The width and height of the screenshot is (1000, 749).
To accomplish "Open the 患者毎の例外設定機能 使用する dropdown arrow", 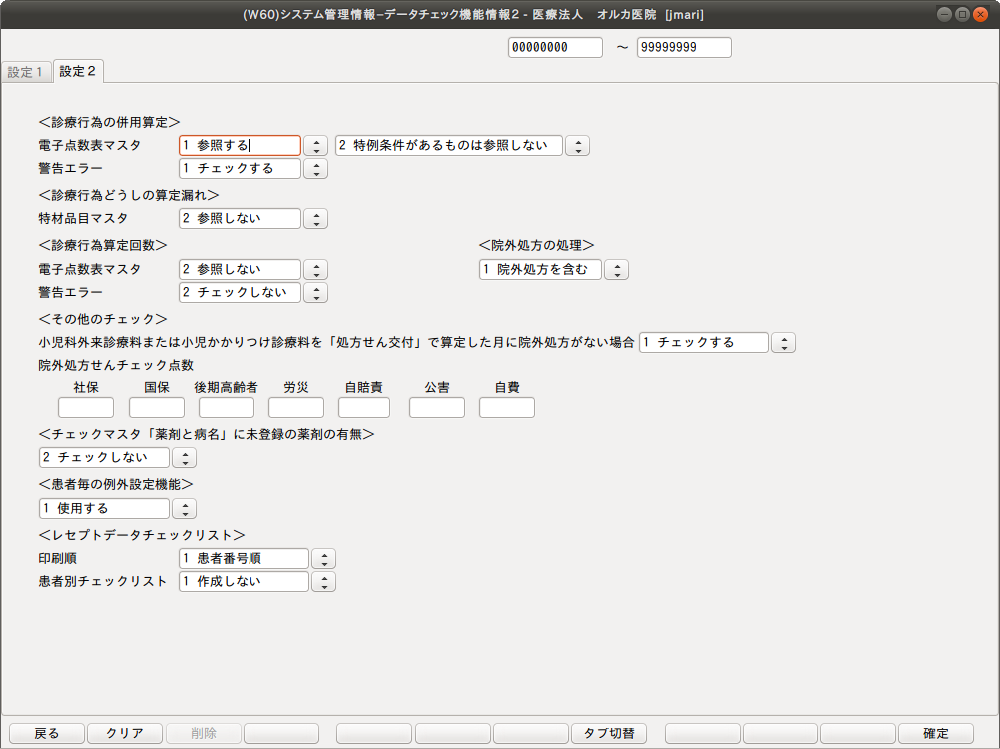I will [x=184, y=509].
